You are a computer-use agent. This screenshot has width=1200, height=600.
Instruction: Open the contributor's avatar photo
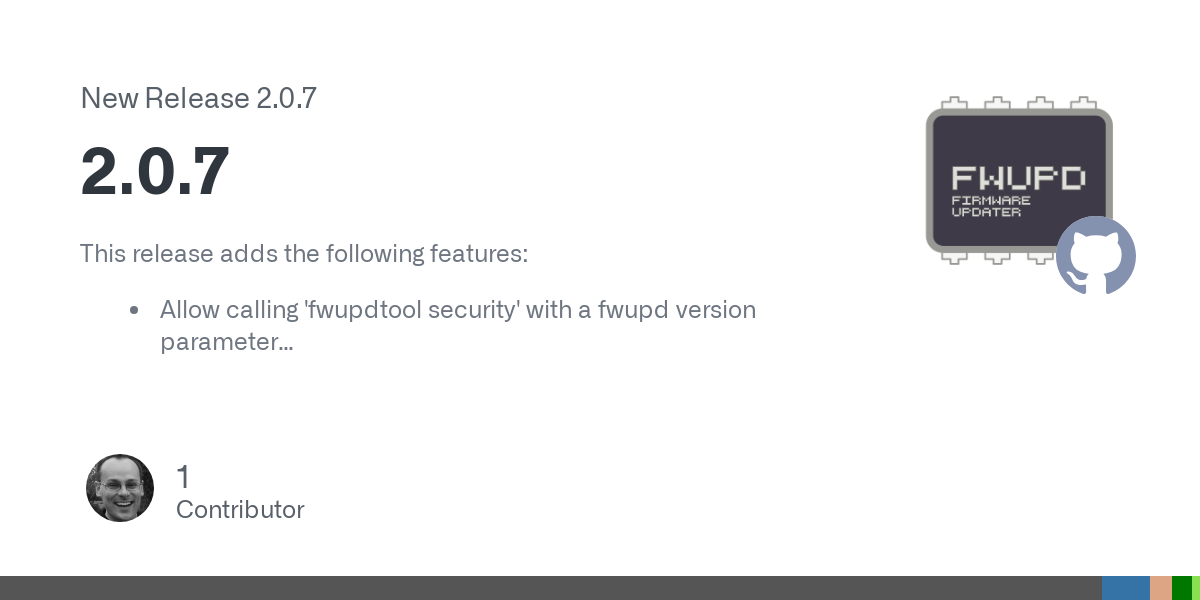(120, 488)
